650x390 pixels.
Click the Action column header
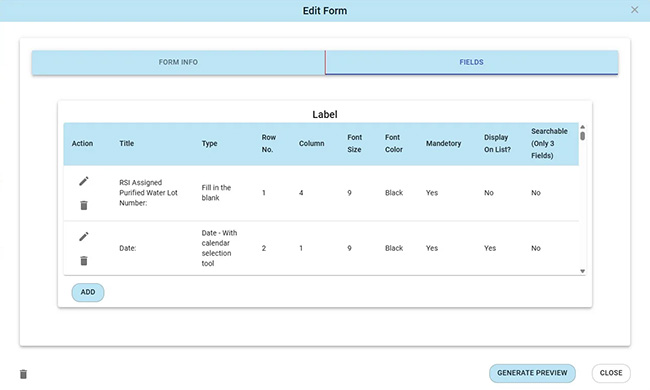82,143
